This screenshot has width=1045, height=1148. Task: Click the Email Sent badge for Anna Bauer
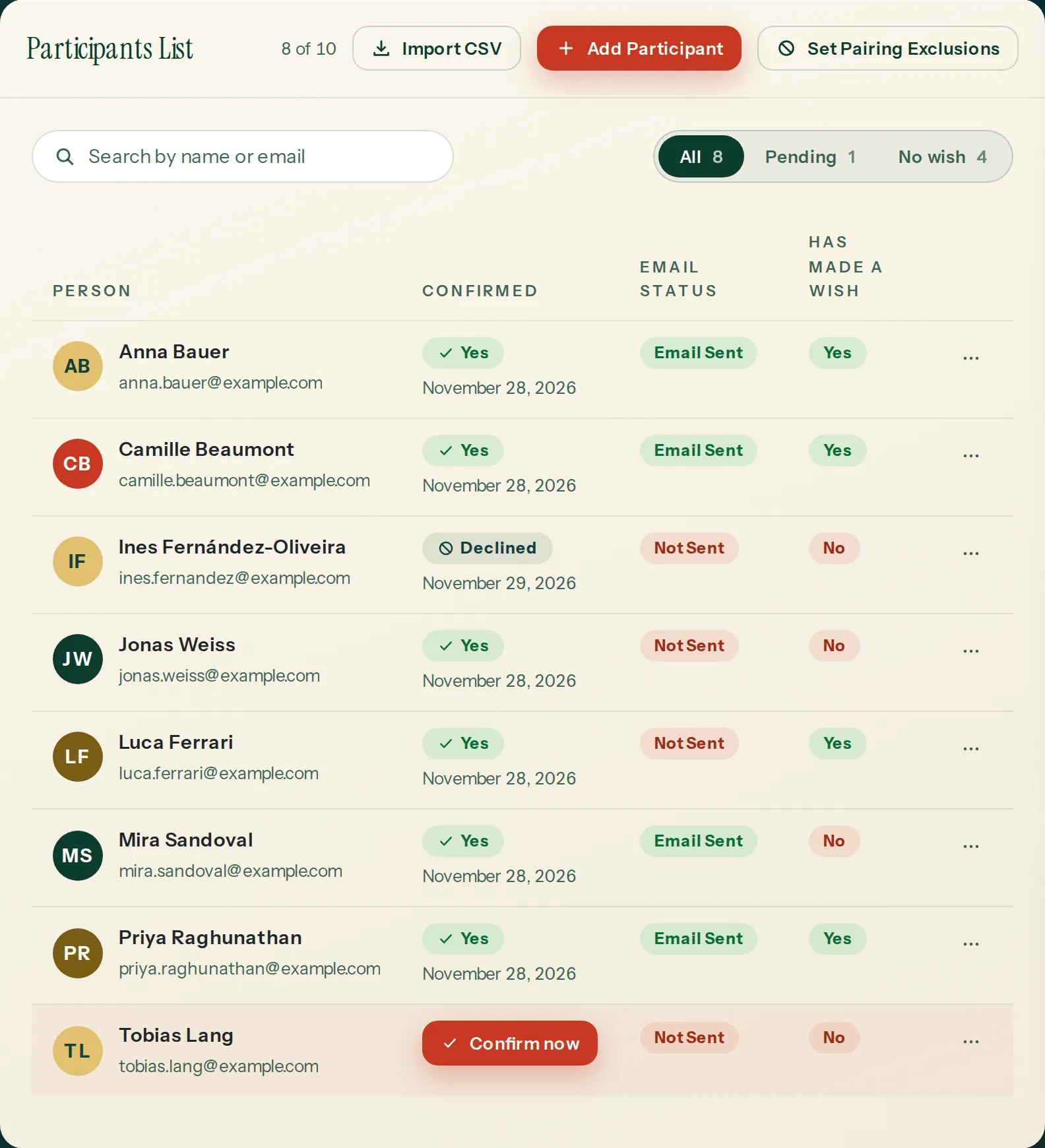click(699, 352)
